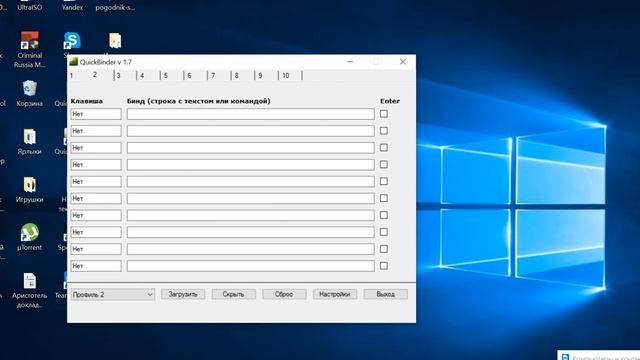Open tab 10 in QuickBinder
This screenshot has height=360, width=640.
(286, 76)
